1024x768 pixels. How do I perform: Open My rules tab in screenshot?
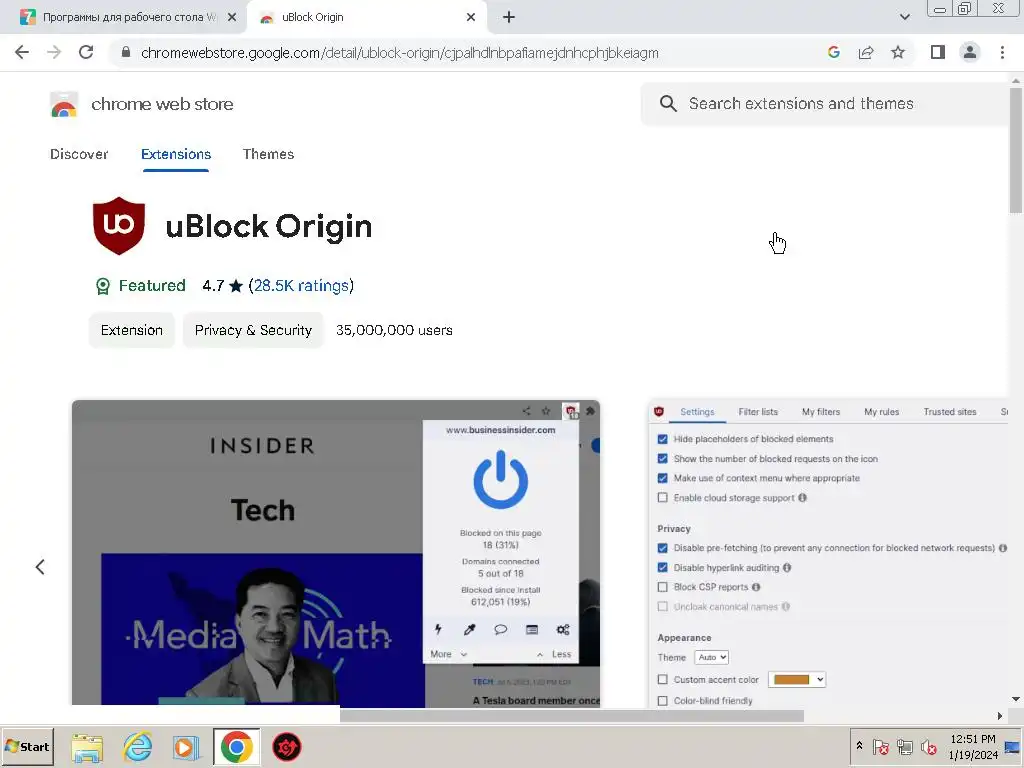click(x=882, y=412)
